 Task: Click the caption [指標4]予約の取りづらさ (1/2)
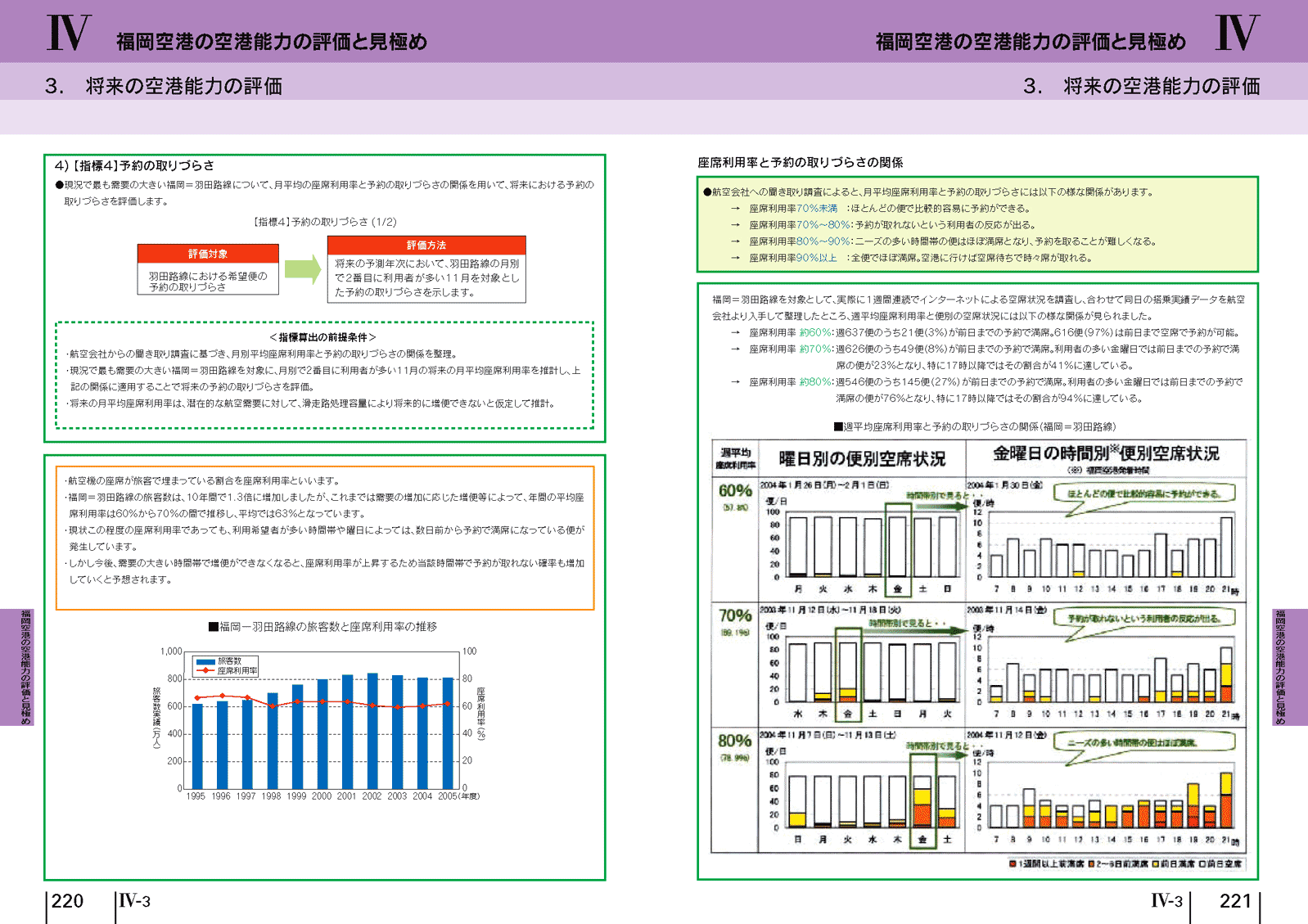tap(325, 222)
